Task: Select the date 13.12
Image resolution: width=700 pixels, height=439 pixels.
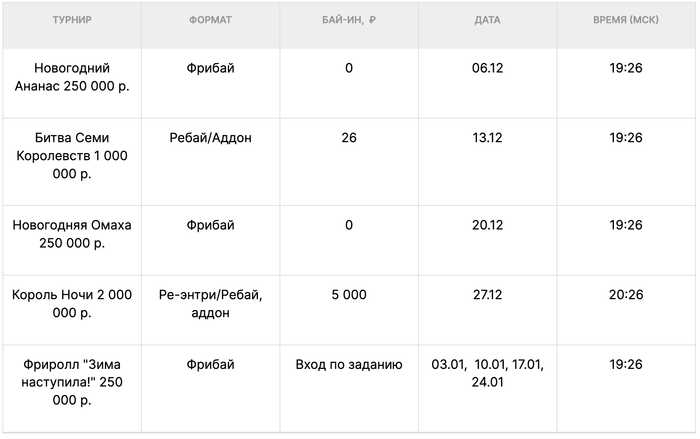Action: tap(487, 138)
